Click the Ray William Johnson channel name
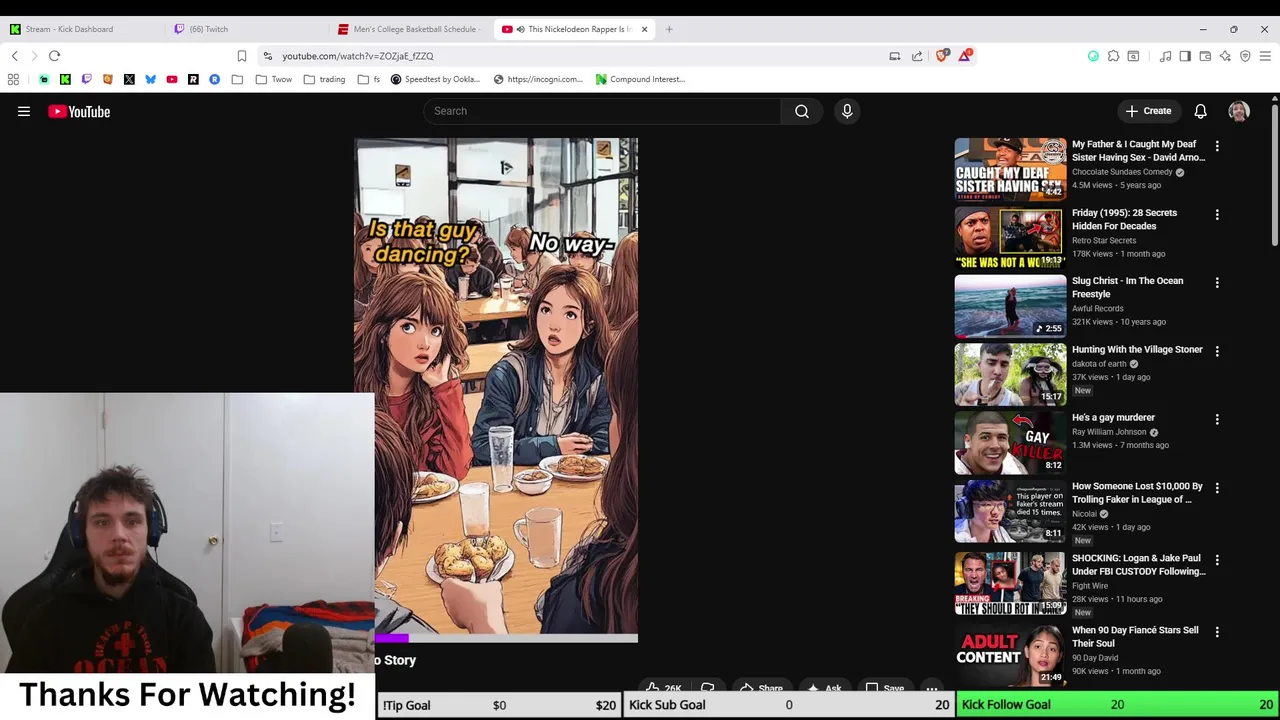The image size is (1280, 720). (x=1109, y=432)
